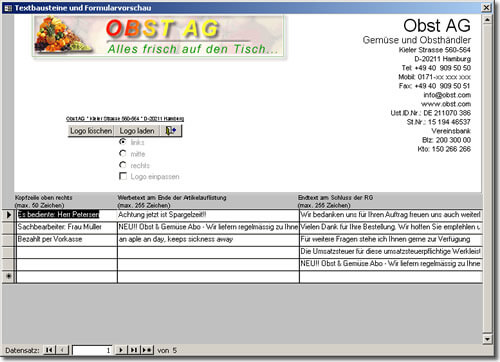Click Werbetext cell starting 'NEU!! Obst & Gemüse Abo'
Viewport: 500px width, 362px height.
tap(208, 227)
